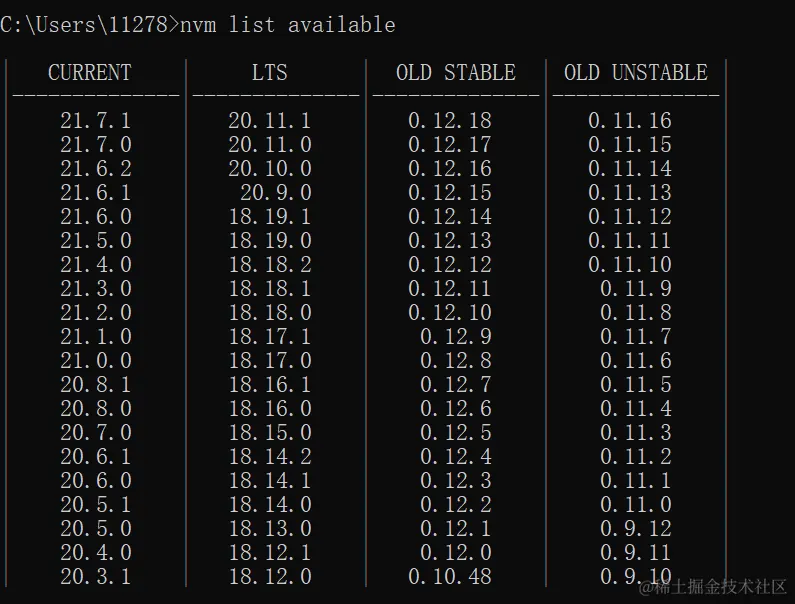Select version 21.0.0
795x604 pixels.
coord(96,361)
